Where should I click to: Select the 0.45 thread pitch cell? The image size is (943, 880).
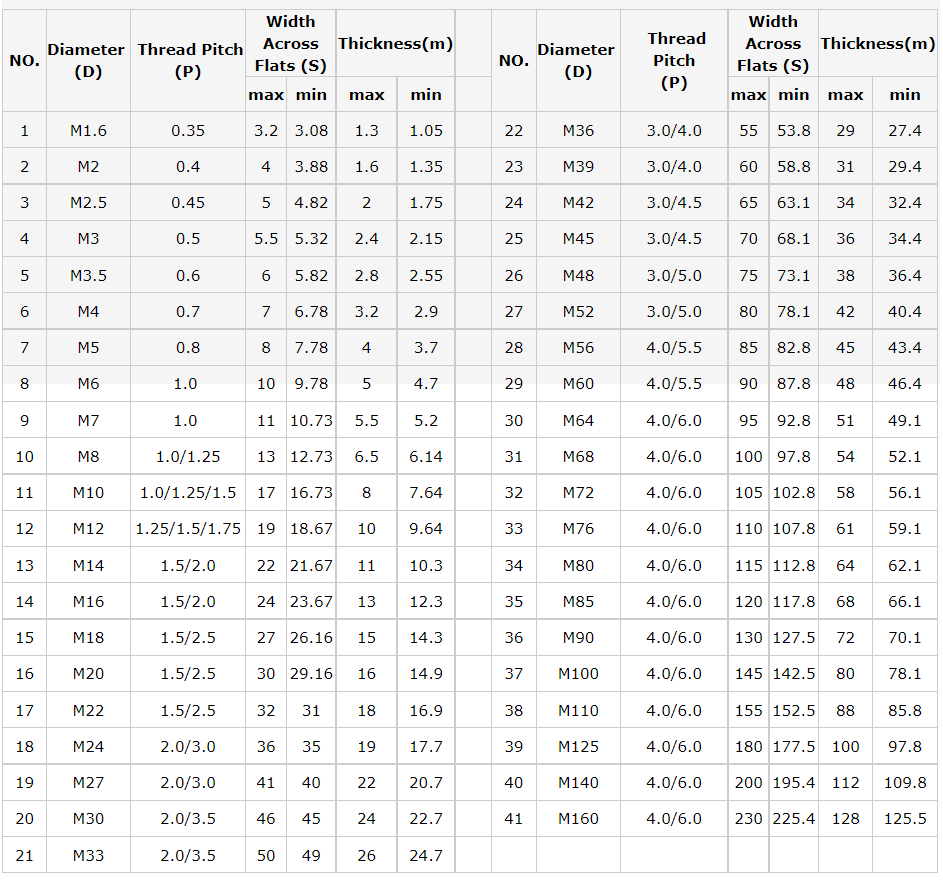[x=188, y=203]
